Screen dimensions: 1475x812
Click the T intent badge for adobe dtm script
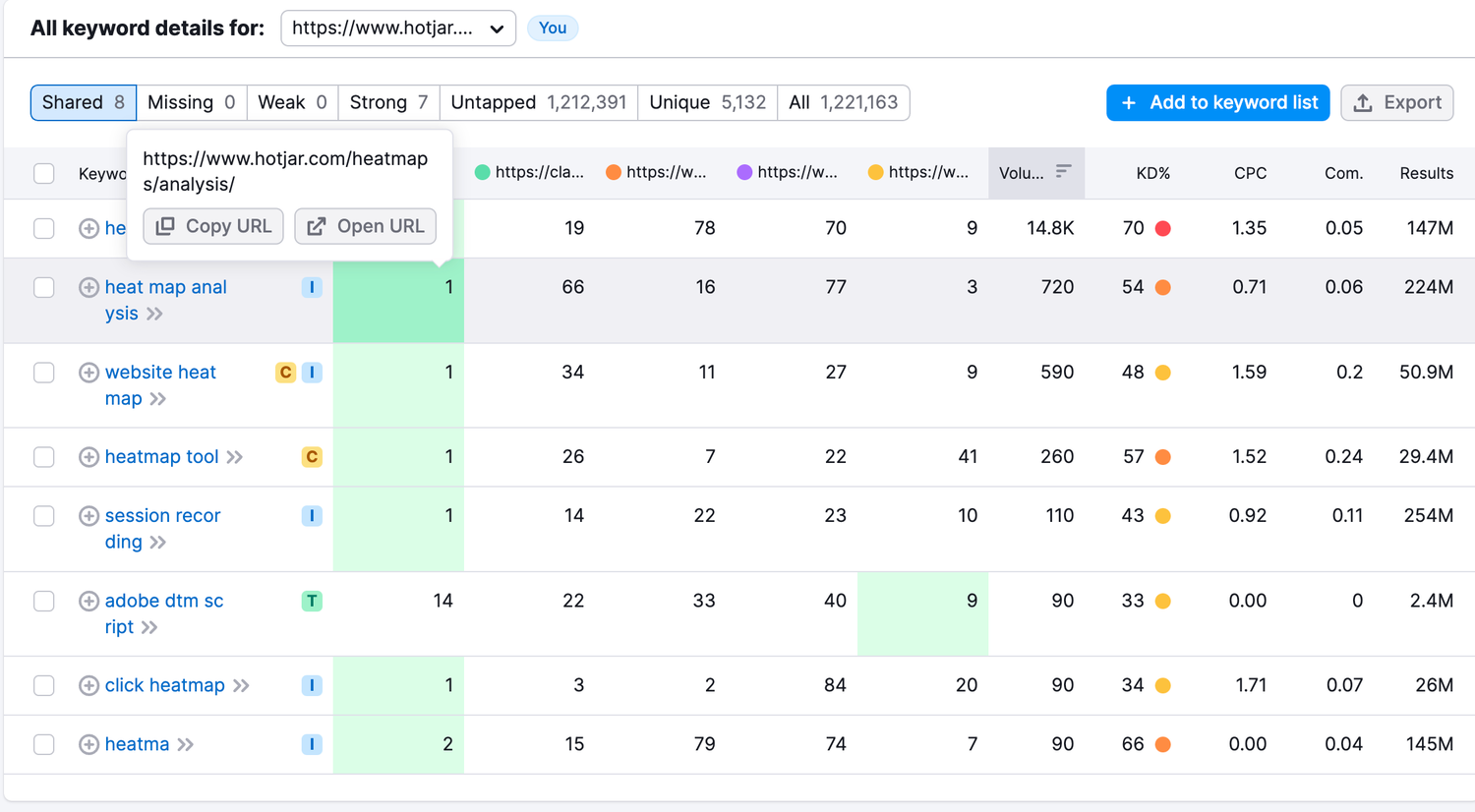pos(312,601)
